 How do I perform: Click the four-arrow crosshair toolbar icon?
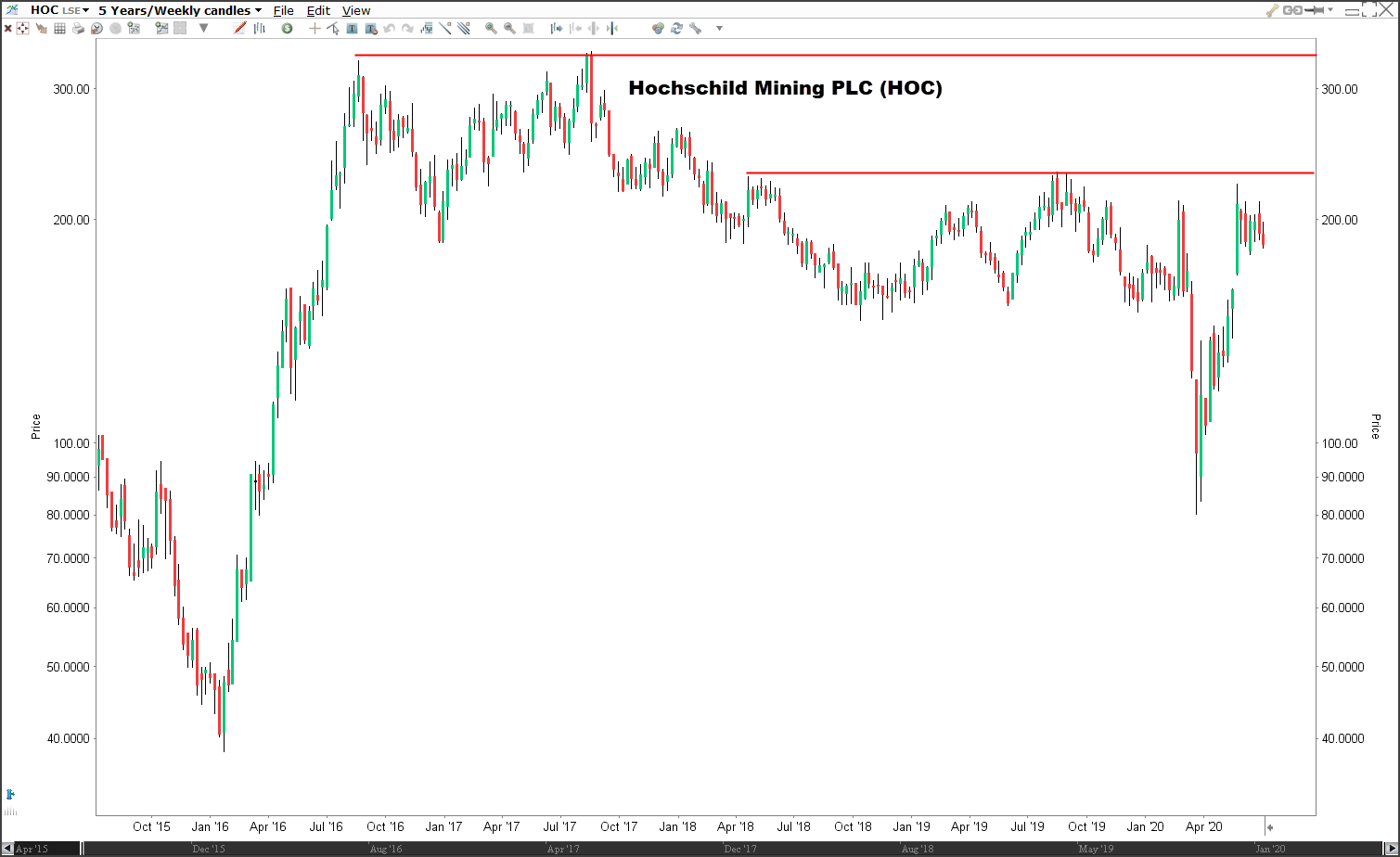coord(23,29)
